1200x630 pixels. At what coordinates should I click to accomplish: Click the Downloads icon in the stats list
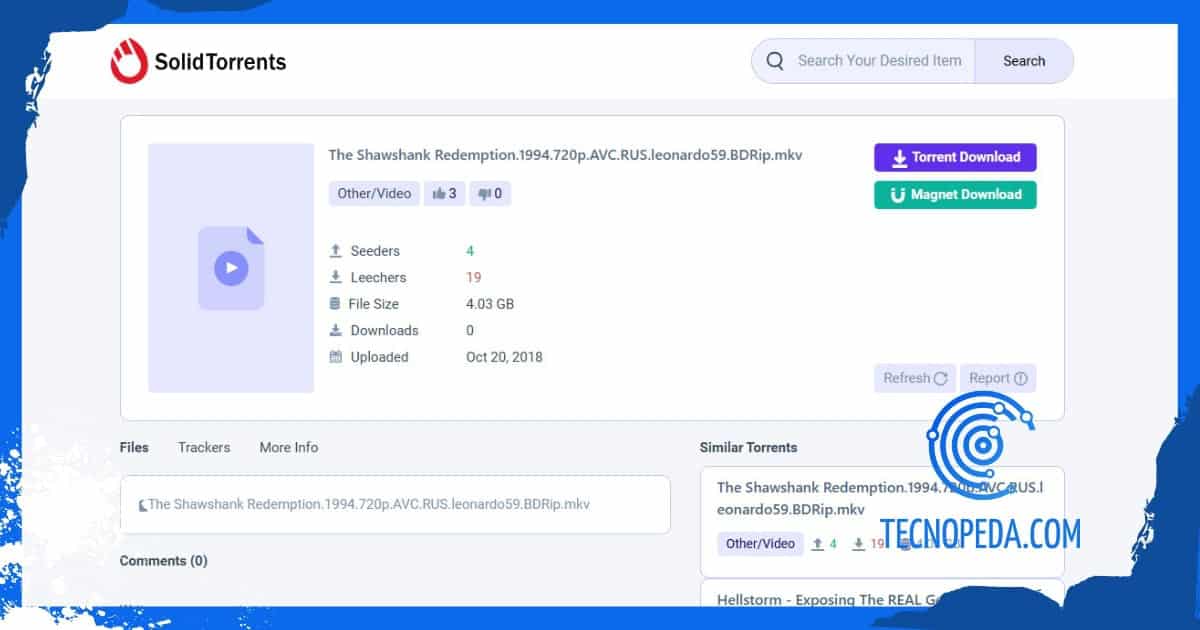coord(336,330)
